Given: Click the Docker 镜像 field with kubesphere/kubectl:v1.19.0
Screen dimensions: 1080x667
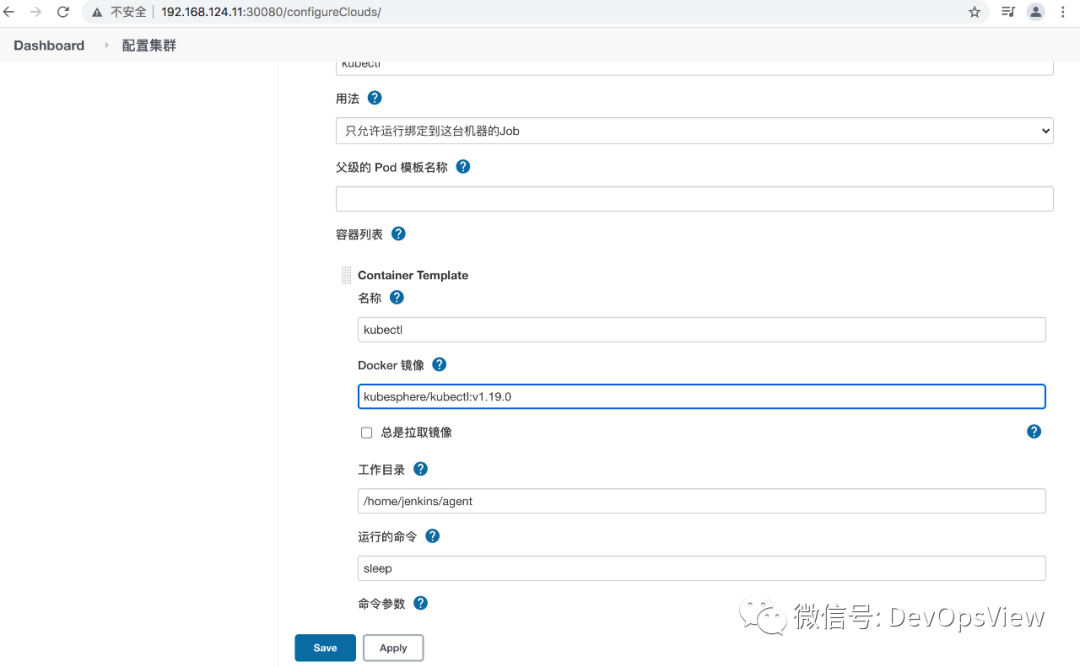Looking at the screenshot, I should pos(701,396).
